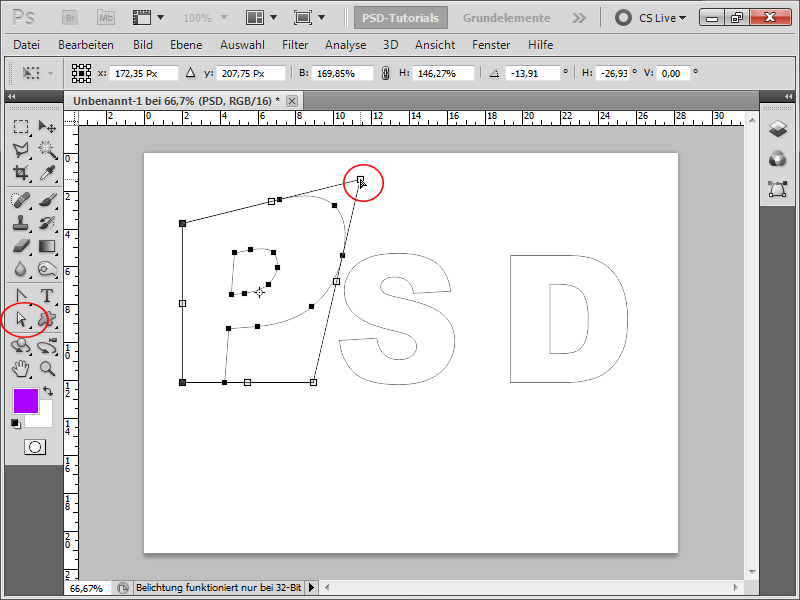
Task: Select the Unbenannt-1 document tab
Action: [176, 101]
